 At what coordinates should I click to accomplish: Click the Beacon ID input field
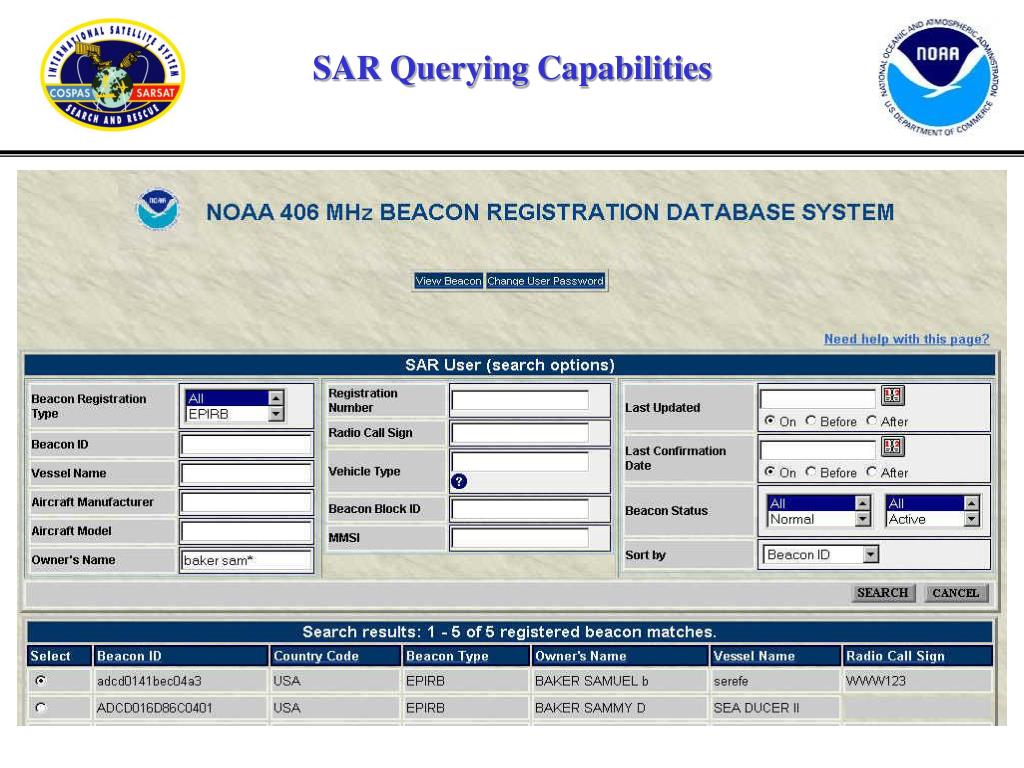coord(246,445)
